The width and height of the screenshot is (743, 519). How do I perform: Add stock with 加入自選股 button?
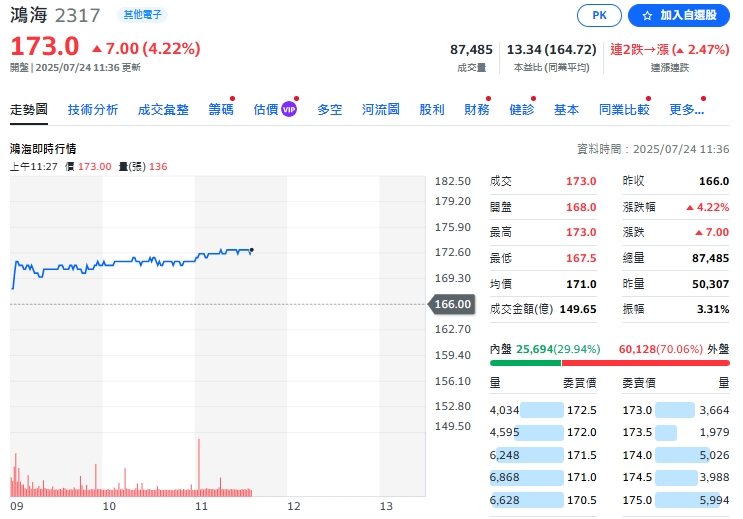click(679, 15)
